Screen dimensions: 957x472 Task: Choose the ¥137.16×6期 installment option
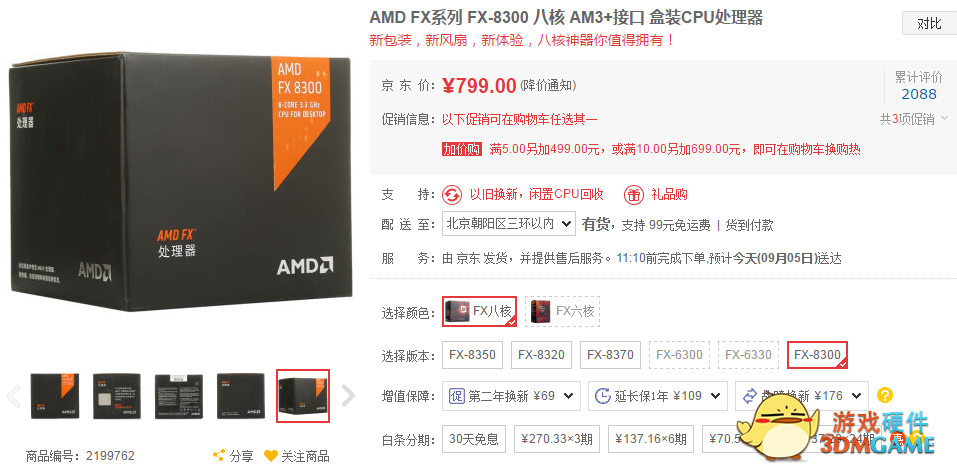[651, 438]
